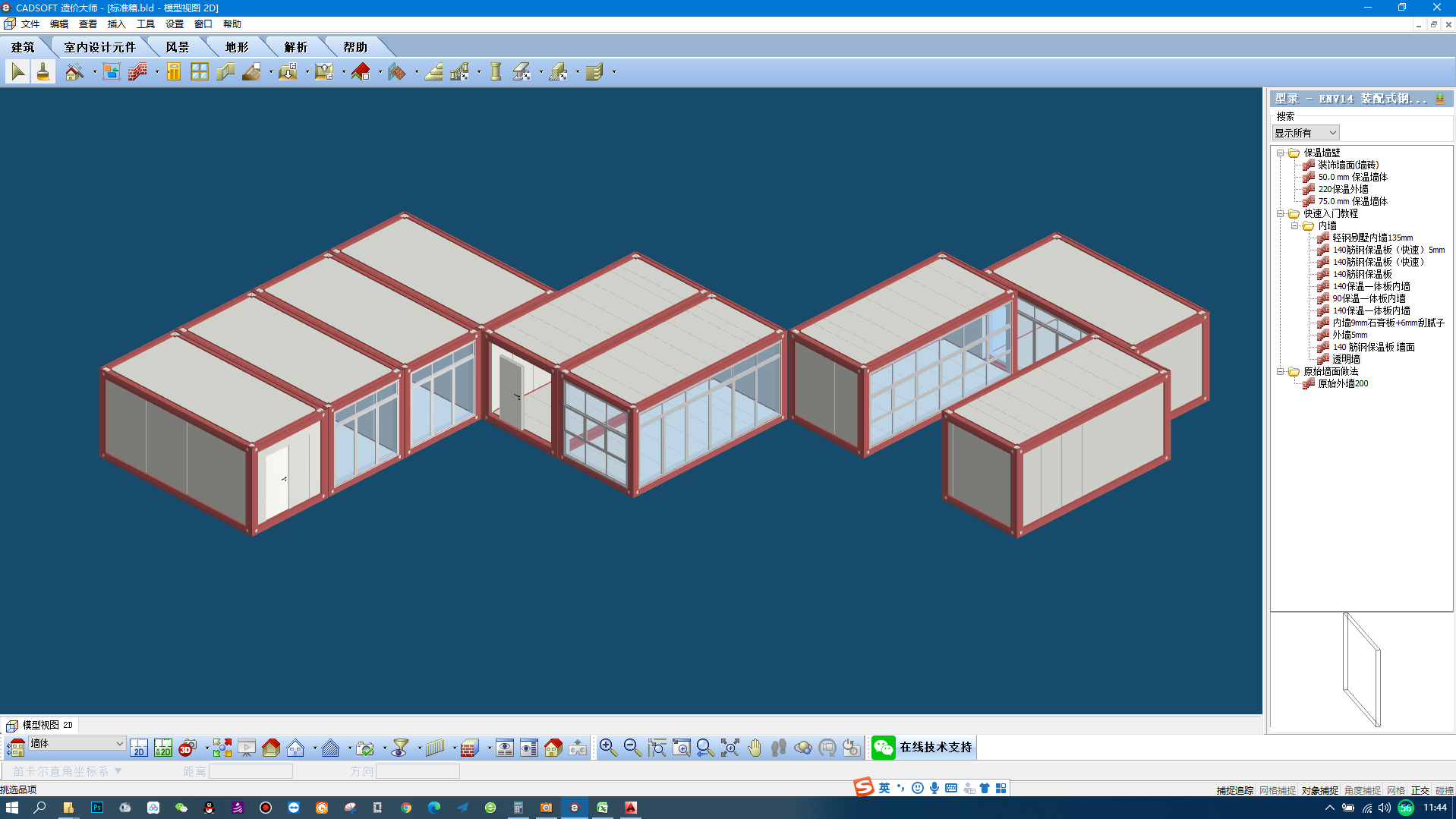
Task: Select the door tool
Action: [174, 72]
